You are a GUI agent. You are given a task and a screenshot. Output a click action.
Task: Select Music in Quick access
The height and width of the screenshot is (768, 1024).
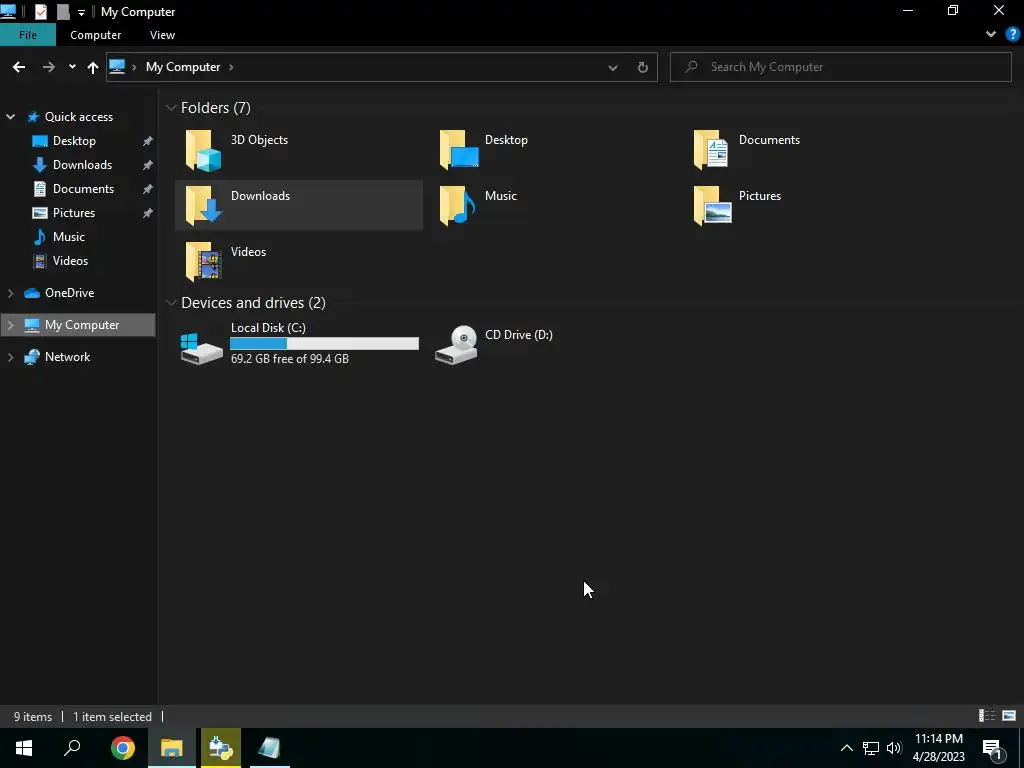pos(69,237)
